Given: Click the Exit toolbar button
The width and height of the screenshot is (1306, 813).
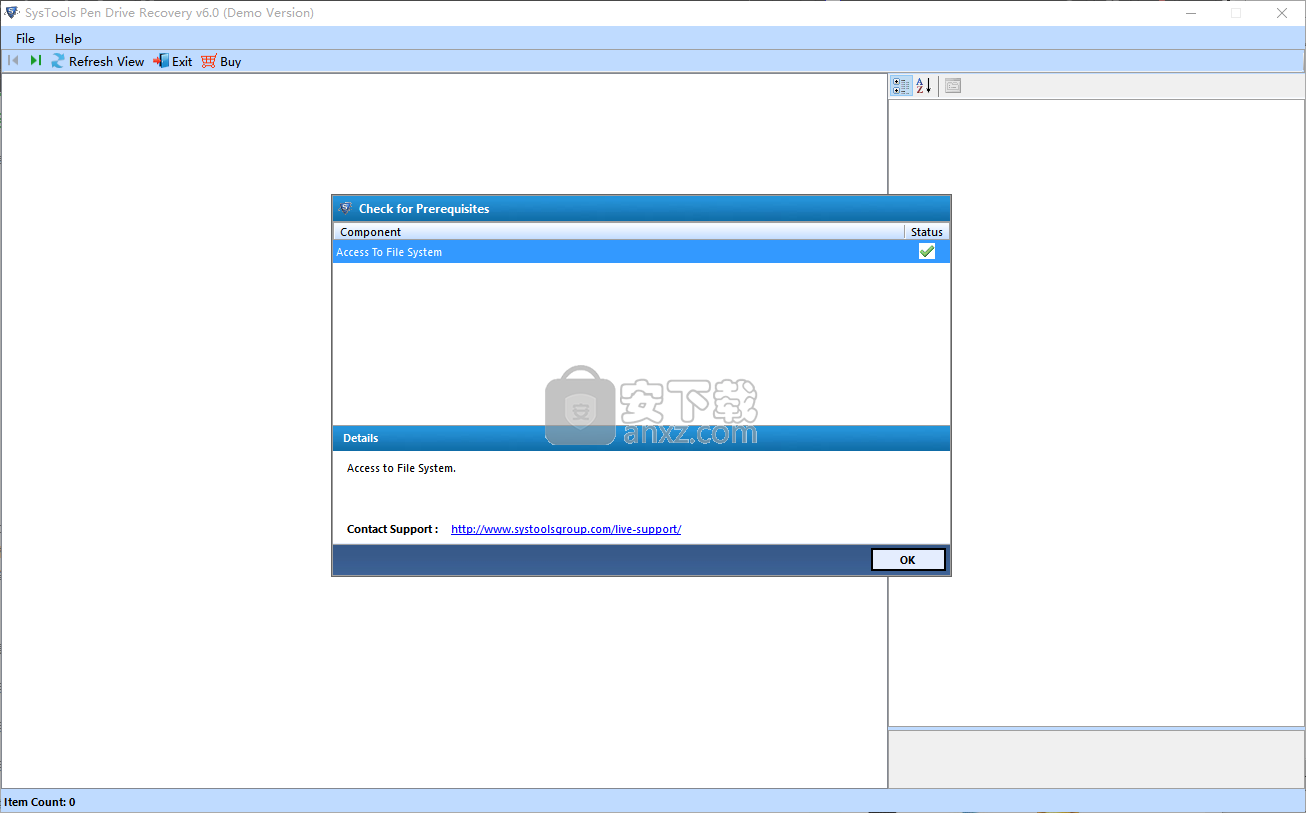Looking at the screenshot, I should [173, 61].
